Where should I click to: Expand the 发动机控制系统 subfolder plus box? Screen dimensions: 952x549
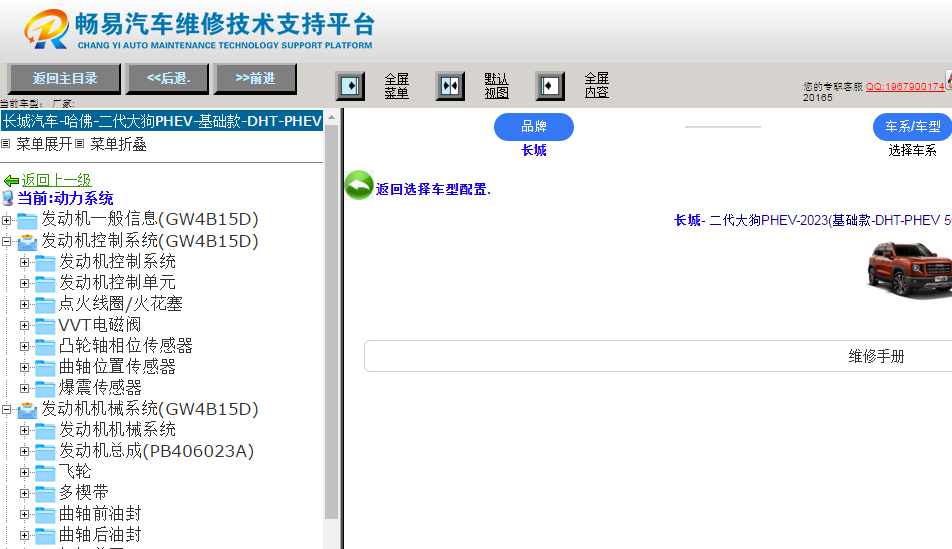point(24,262)
